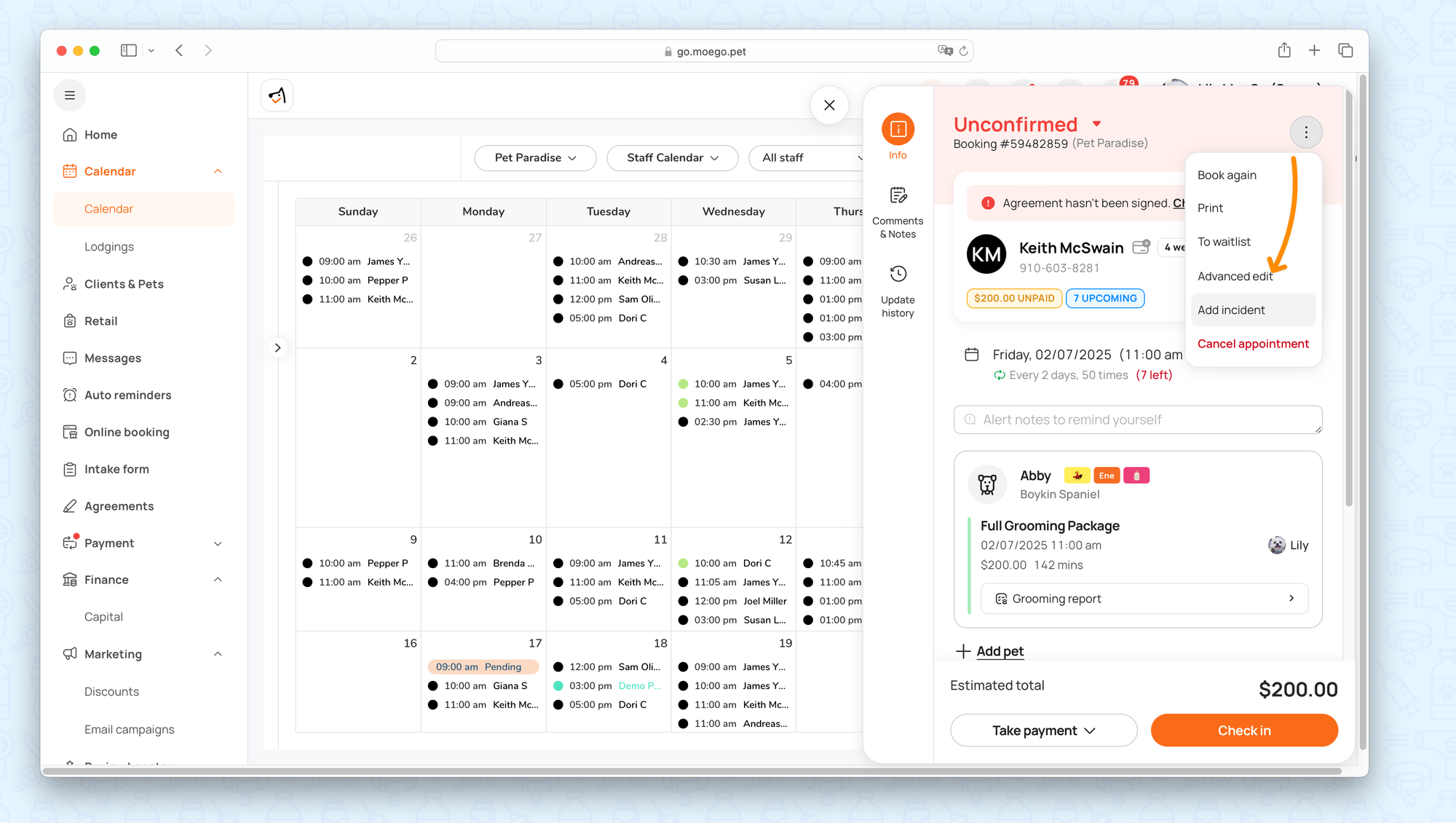Screen dimensions: 1456x823
Task: Click Abby's yellow tag badge
Action: pyautogui.click(x=1077, y=476)
